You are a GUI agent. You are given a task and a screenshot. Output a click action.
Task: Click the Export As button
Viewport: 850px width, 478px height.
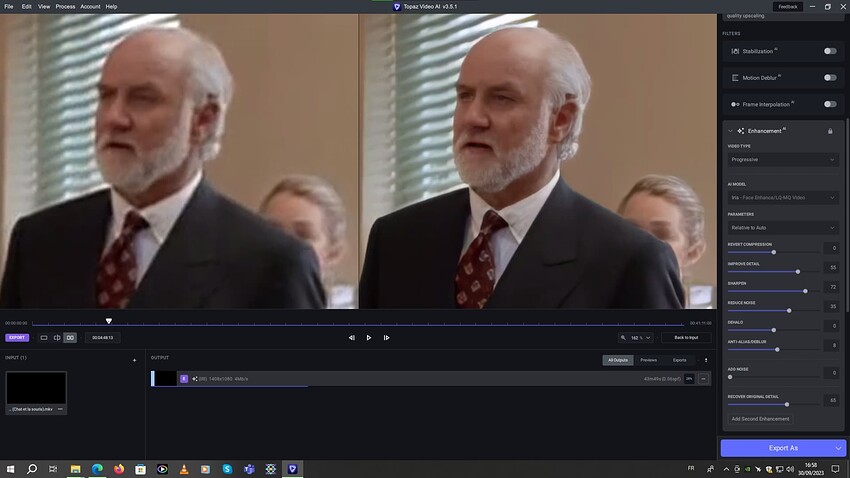(x=783, y=448)
